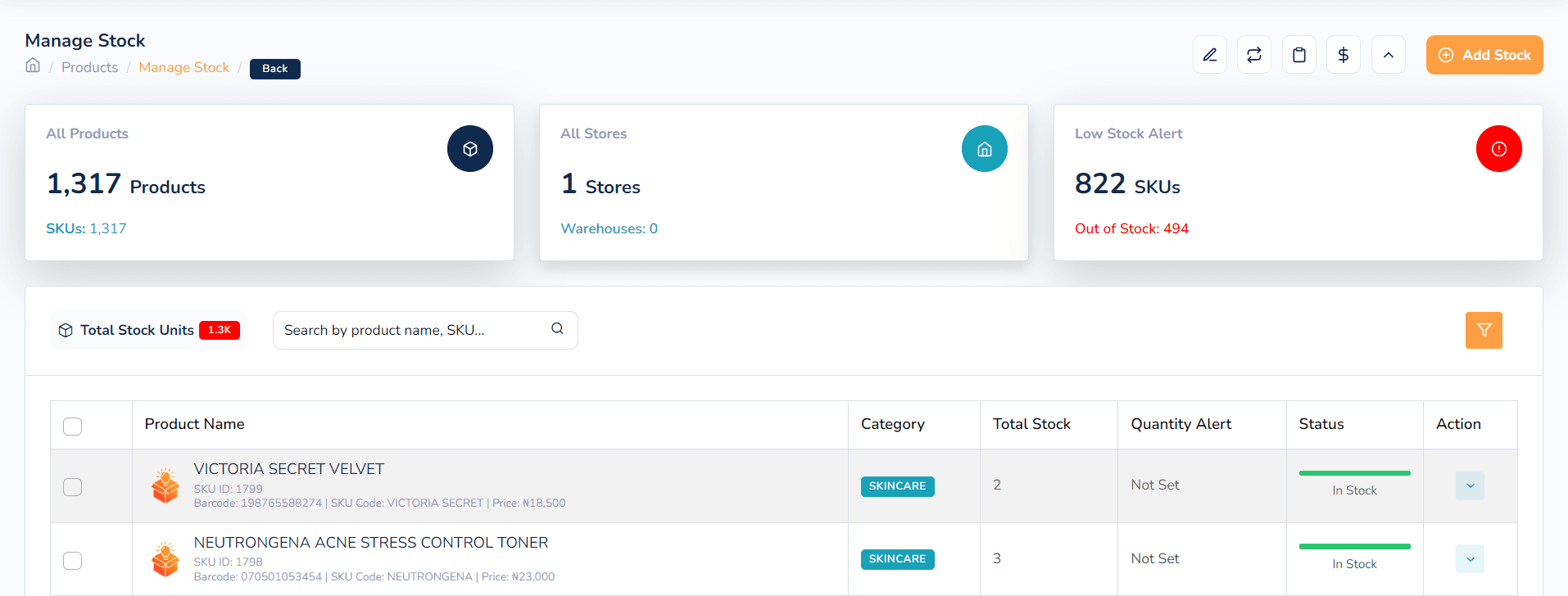
Task: Open action dropdown for VICTORIA SECRET VELVET
Action: point(1470,485)
